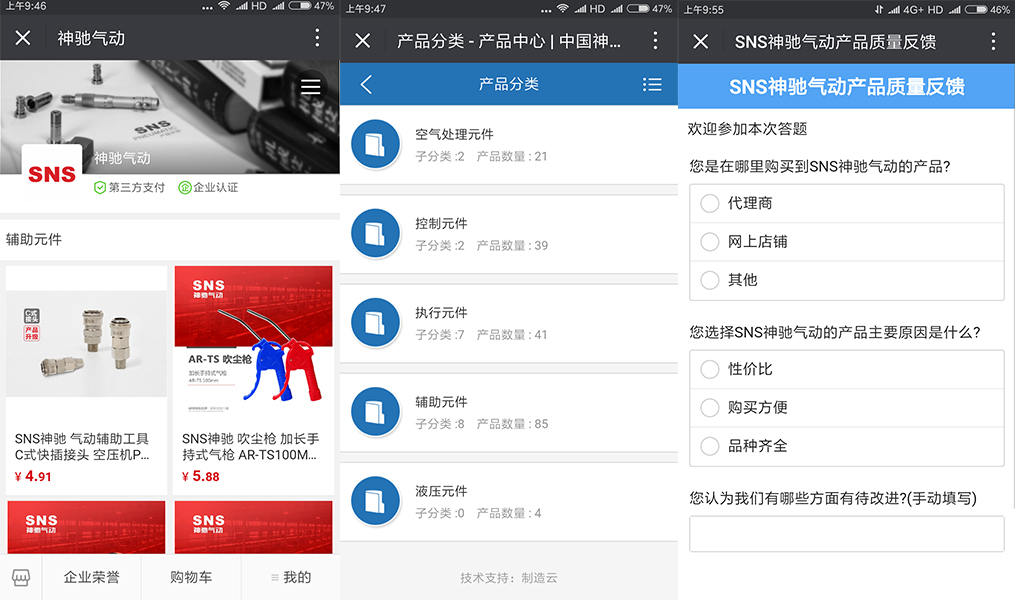Close the 质量反馈 survey with the X icon

point(700,41)
